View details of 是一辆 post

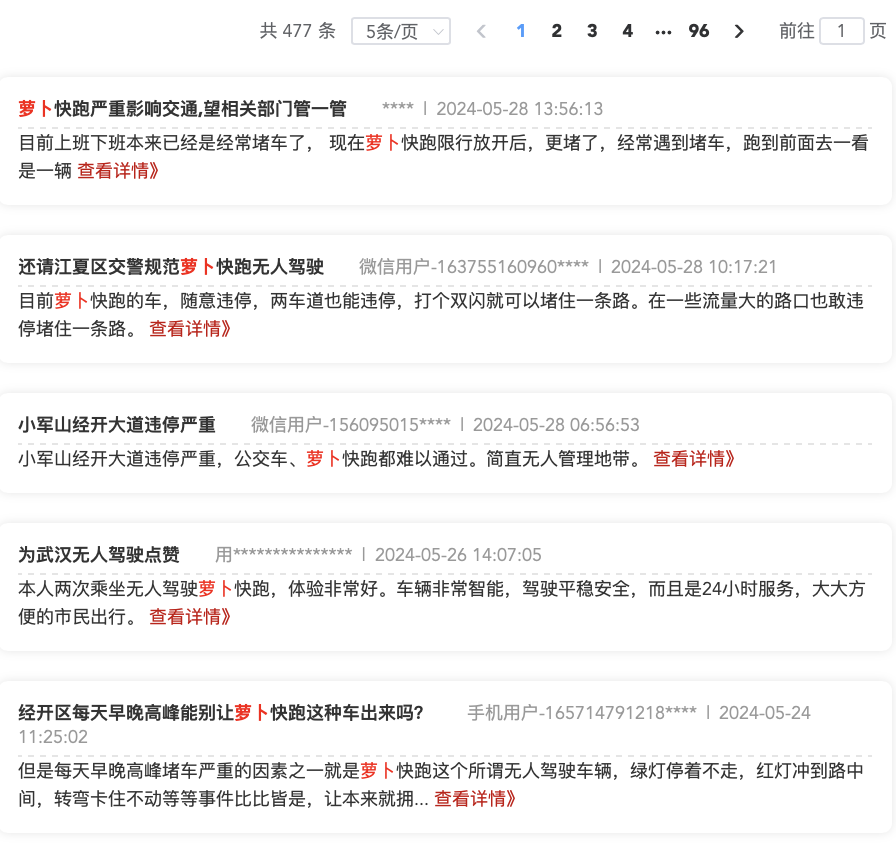[x=118, y=170]
